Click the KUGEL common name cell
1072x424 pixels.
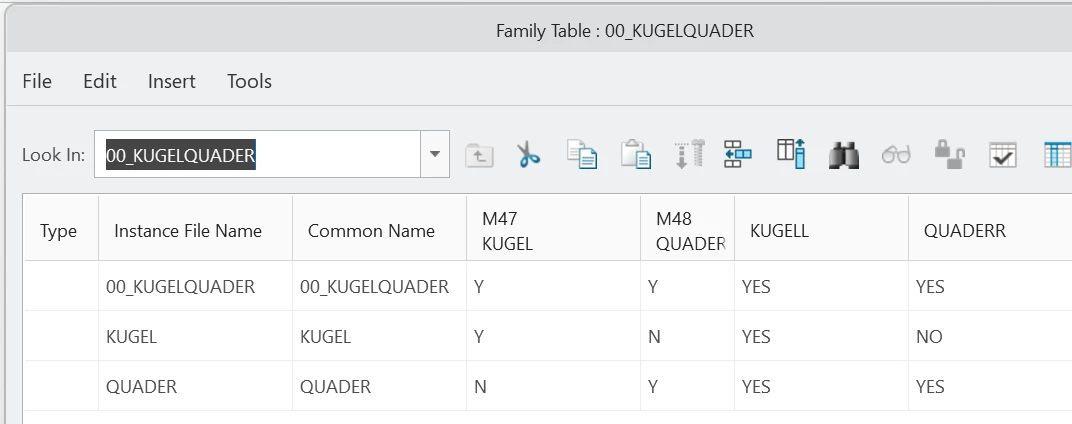pos(379,336)
